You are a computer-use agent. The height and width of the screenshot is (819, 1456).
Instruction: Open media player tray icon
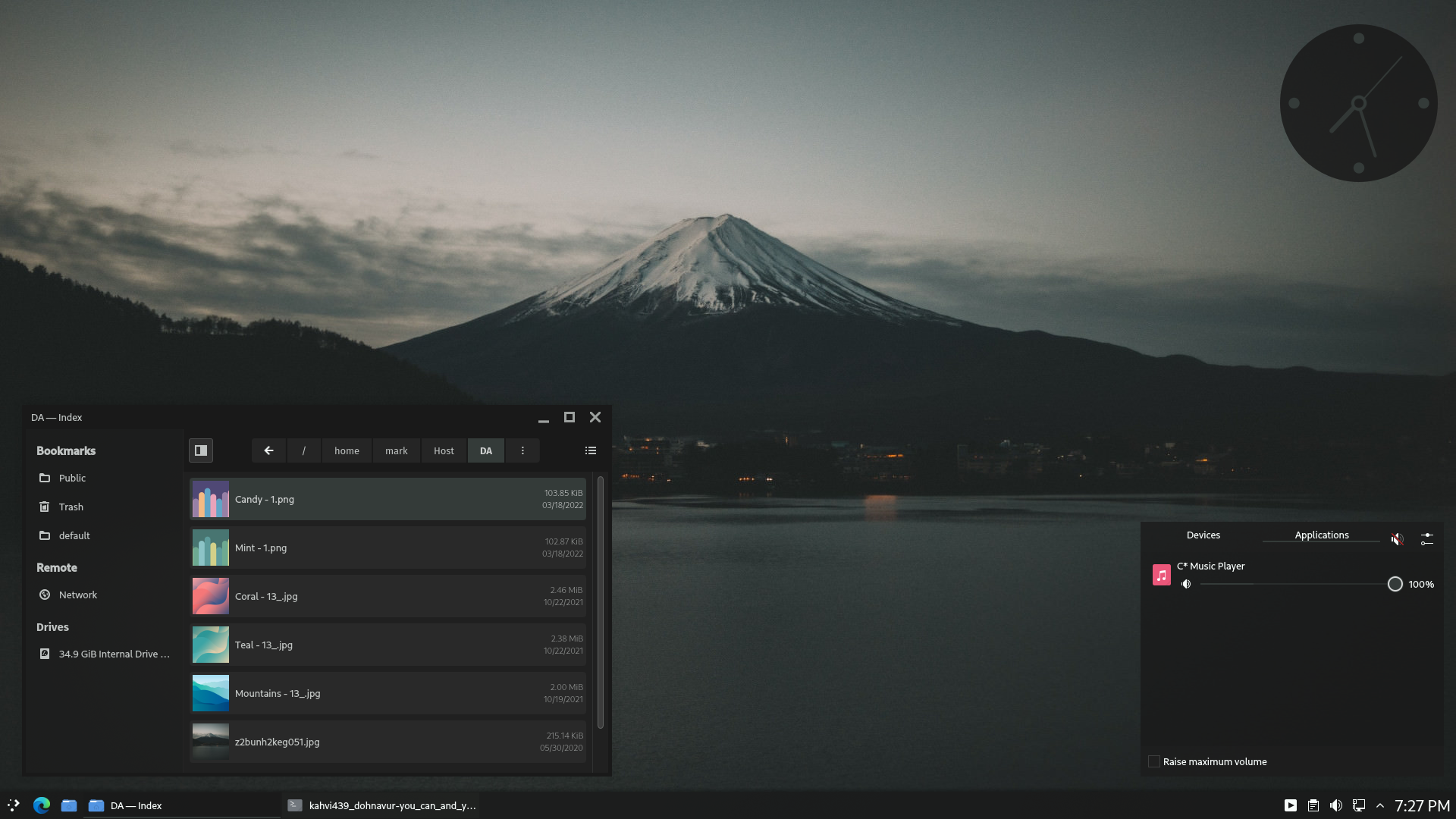[x=1290, y=805]
